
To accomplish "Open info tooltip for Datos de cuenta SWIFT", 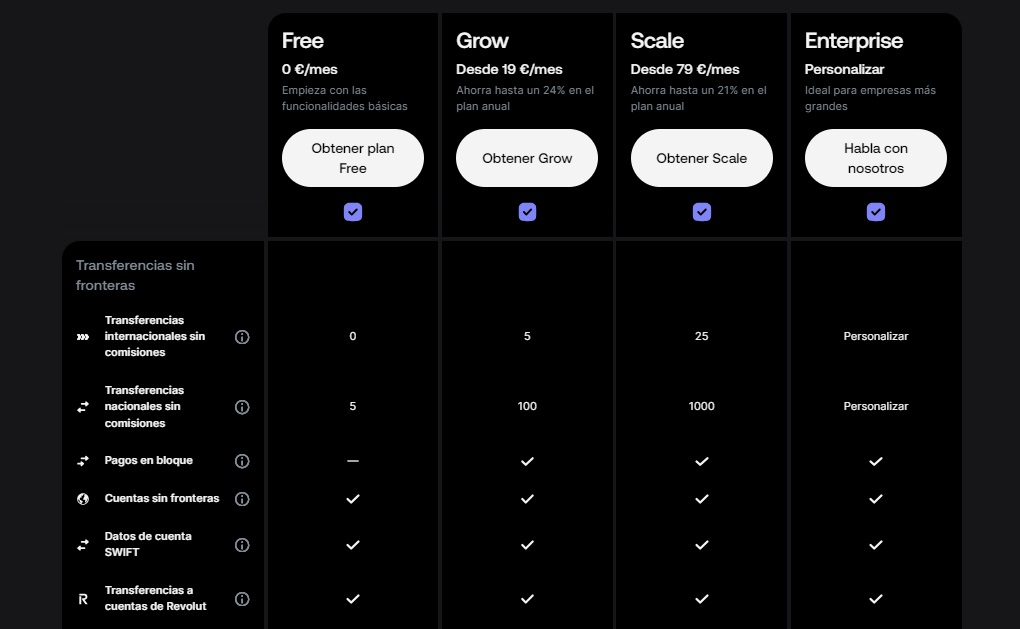I will point(242,545).
